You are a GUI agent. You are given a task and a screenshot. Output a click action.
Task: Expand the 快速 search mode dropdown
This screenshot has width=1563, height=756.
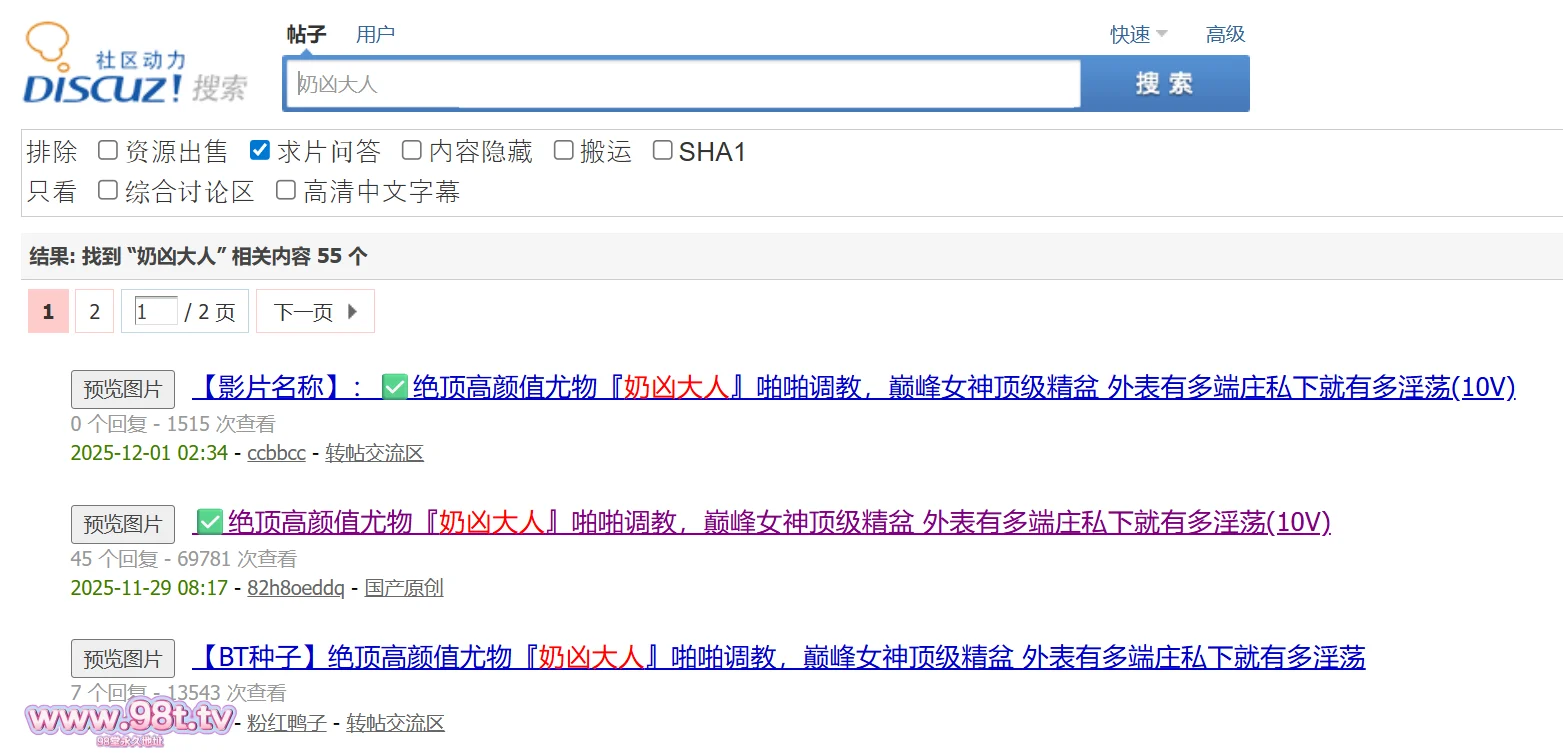pyautogui.click(x=1138, y=35)
